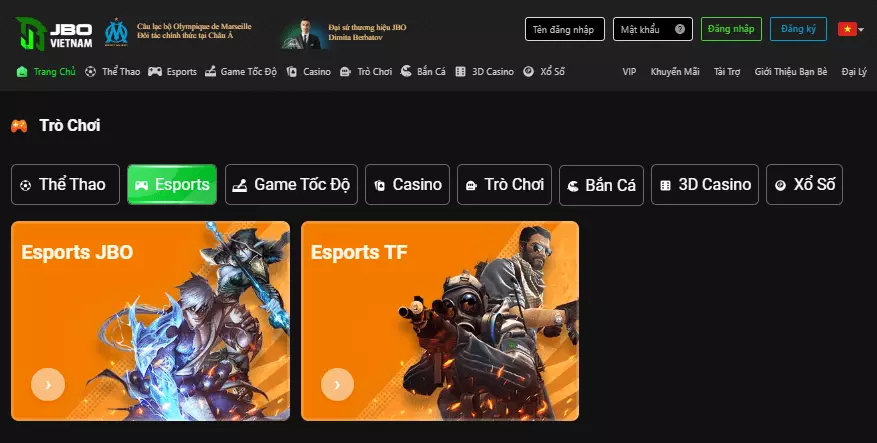Select the Xổ Số category tab
Viewport: 877px width, 443px height.
coord(804,185)
